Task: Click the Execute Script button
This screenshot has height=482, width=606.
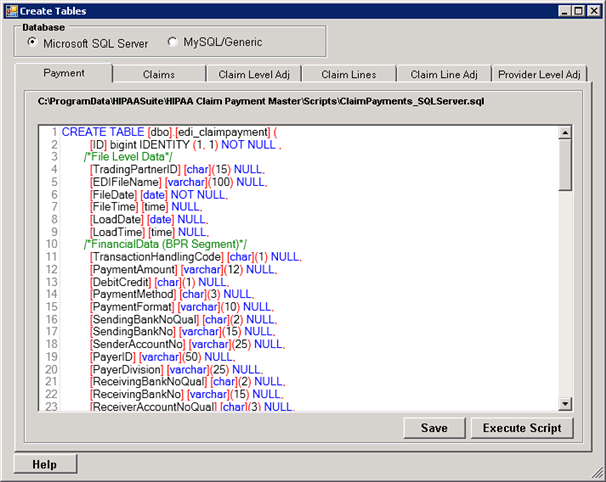Action: point(522,428)
